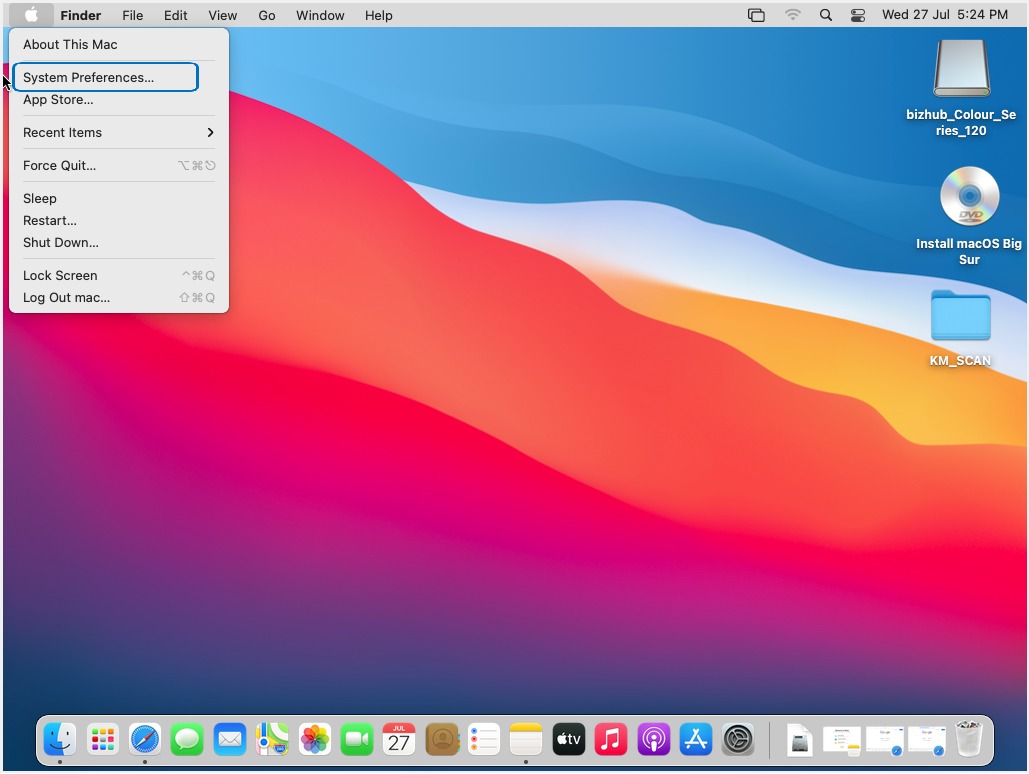1029x774 pixels.
Task: Launch the Photos app in Dock
Action: [315, 740]
